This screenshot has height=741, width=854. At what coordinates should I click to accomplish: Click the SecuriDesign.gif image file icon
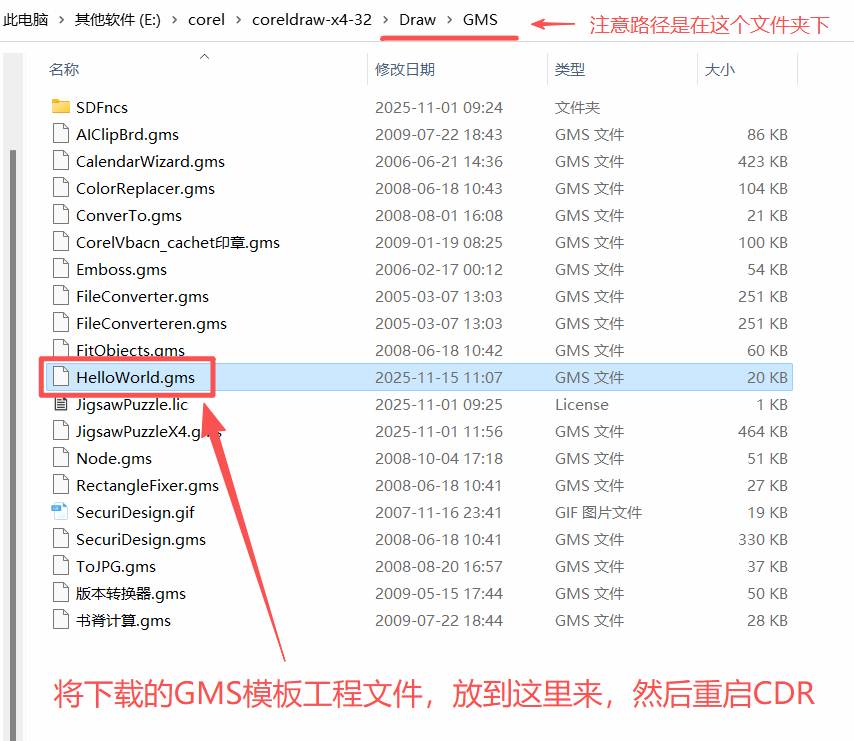pyautogui.click(x=60, y=513)
